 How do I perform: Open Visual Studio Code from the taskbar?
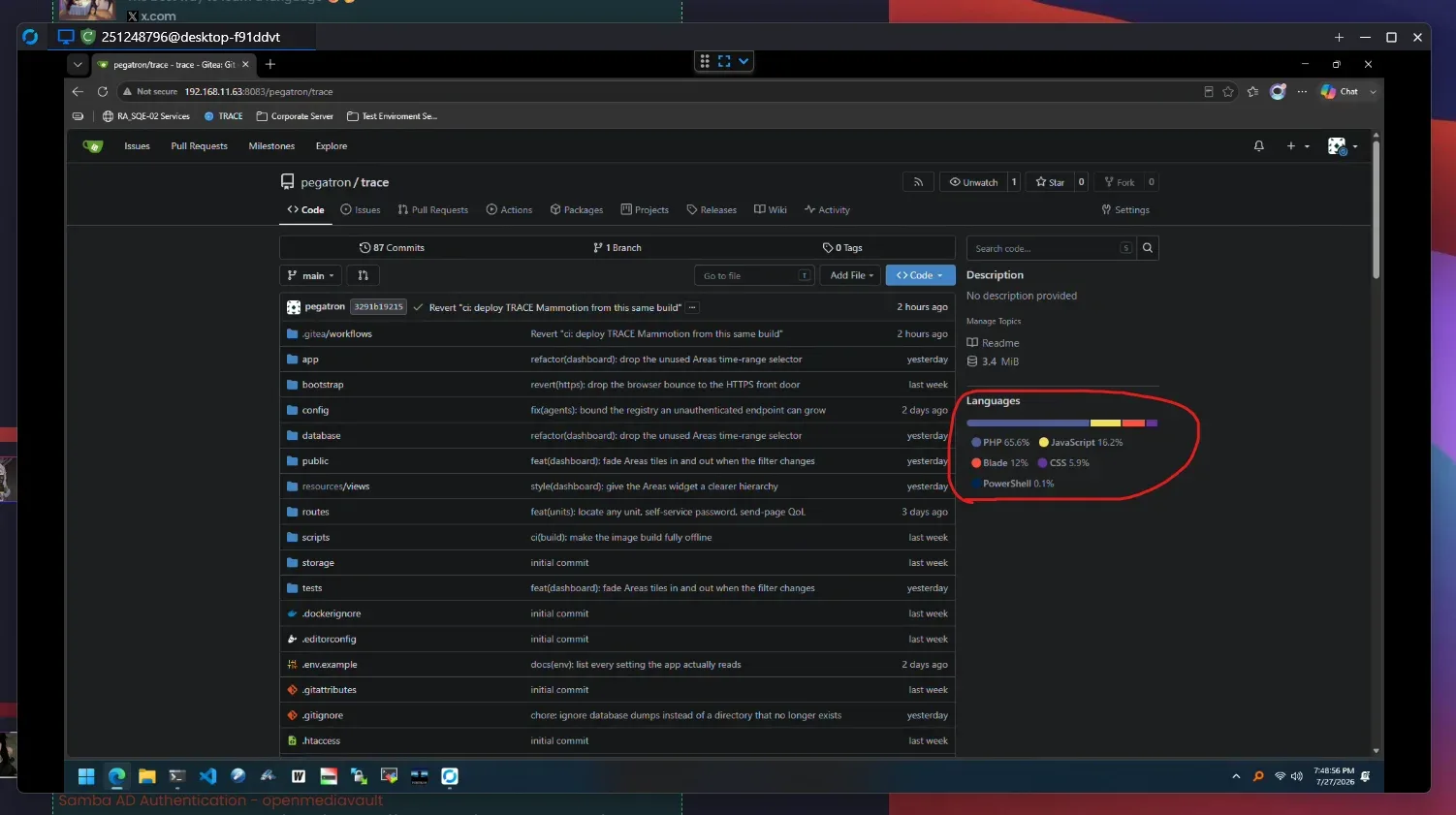click(x=207, y=776)
